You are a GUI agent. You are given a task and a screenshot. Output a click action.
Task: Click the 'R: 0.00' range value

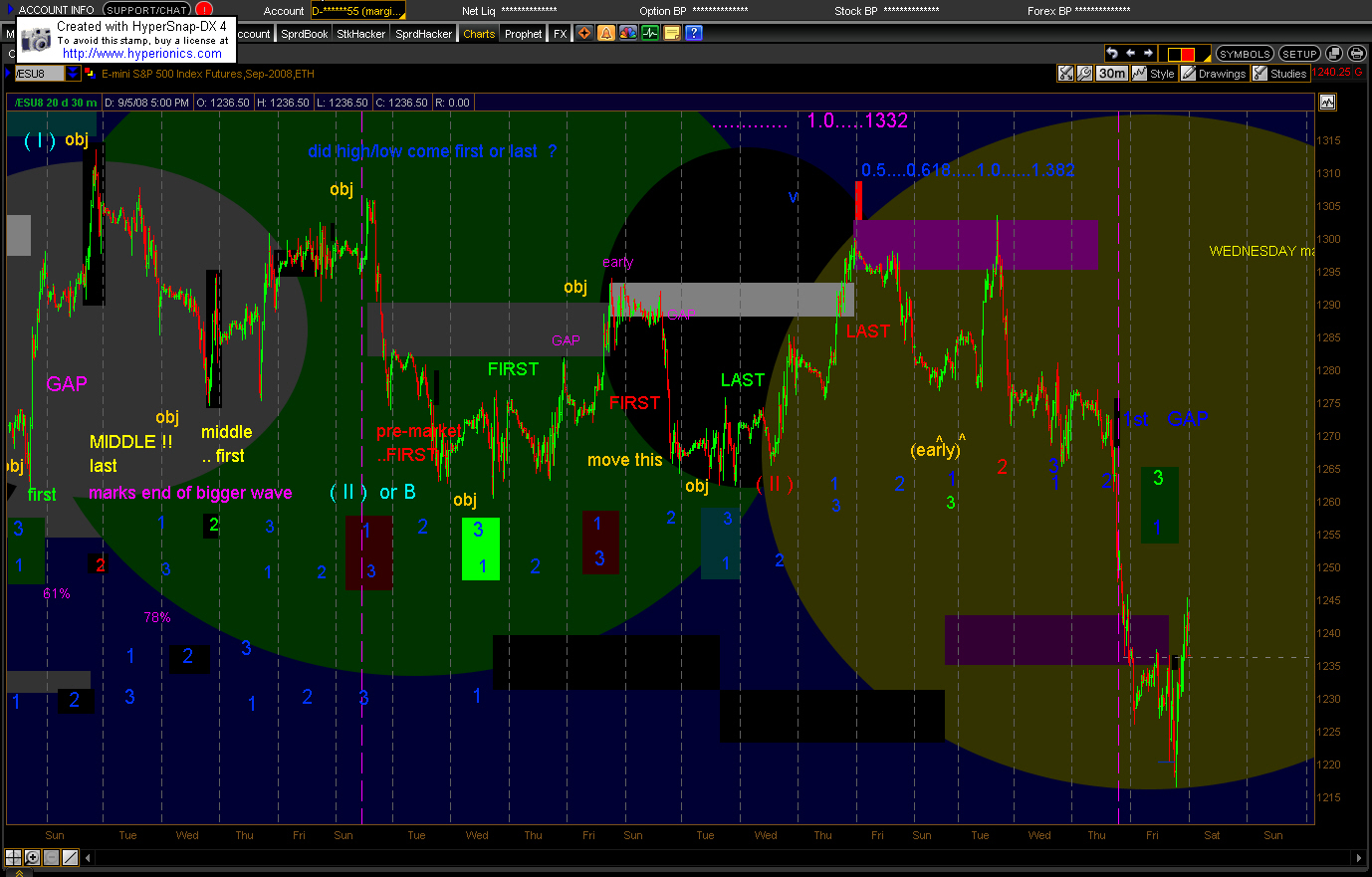point(453,103)
